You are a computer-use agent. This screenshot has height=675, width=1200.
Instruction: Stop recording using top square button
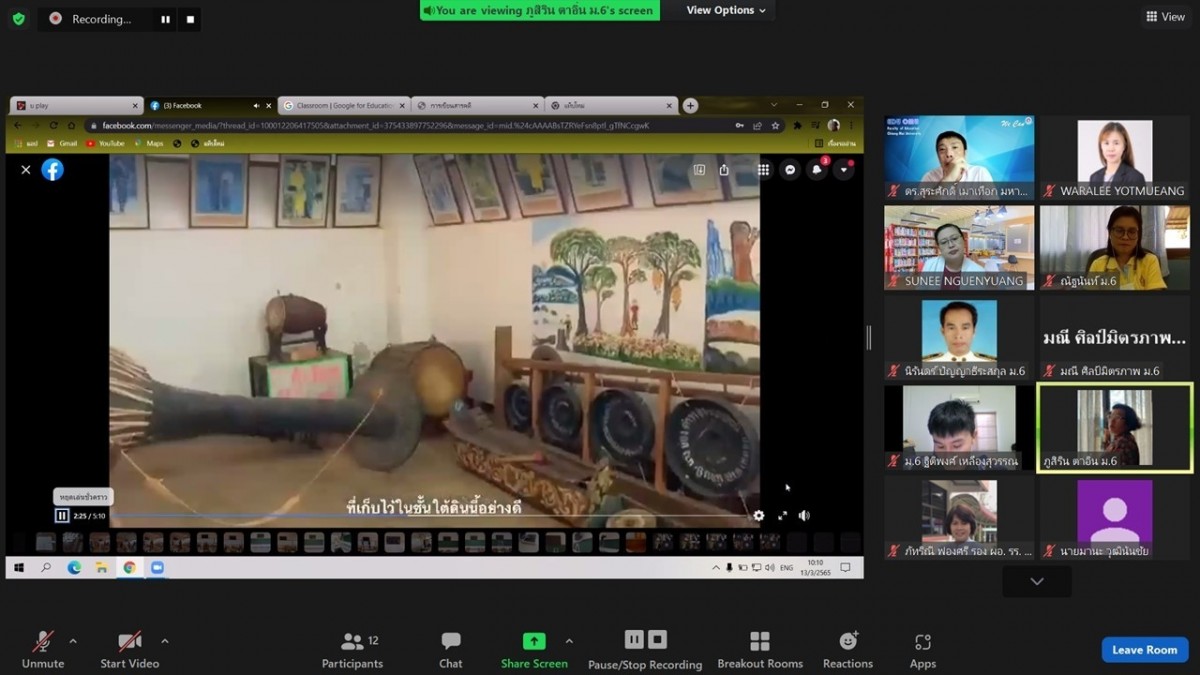189,19
